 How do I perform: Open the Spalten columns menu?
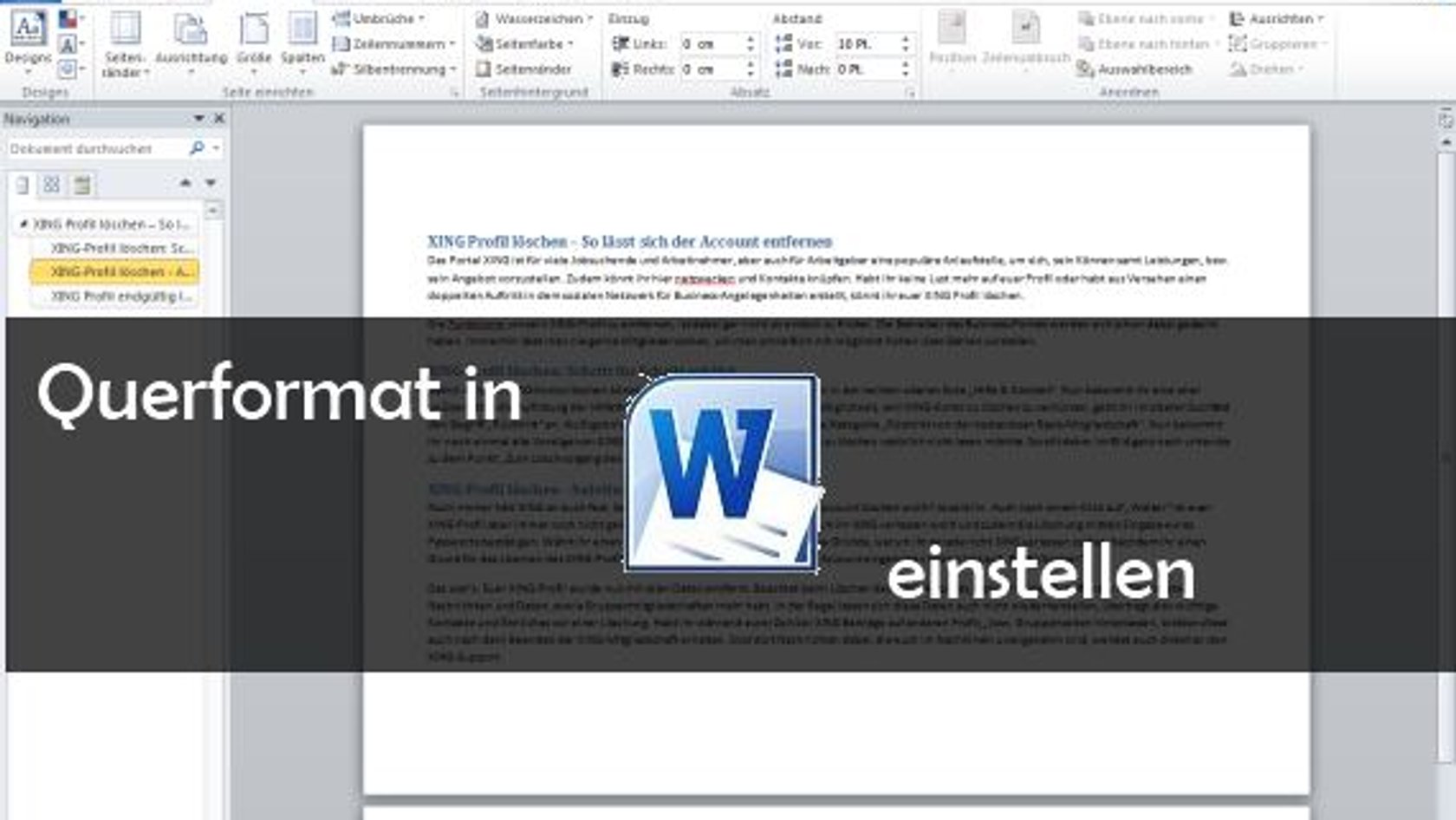coord(302,42)
